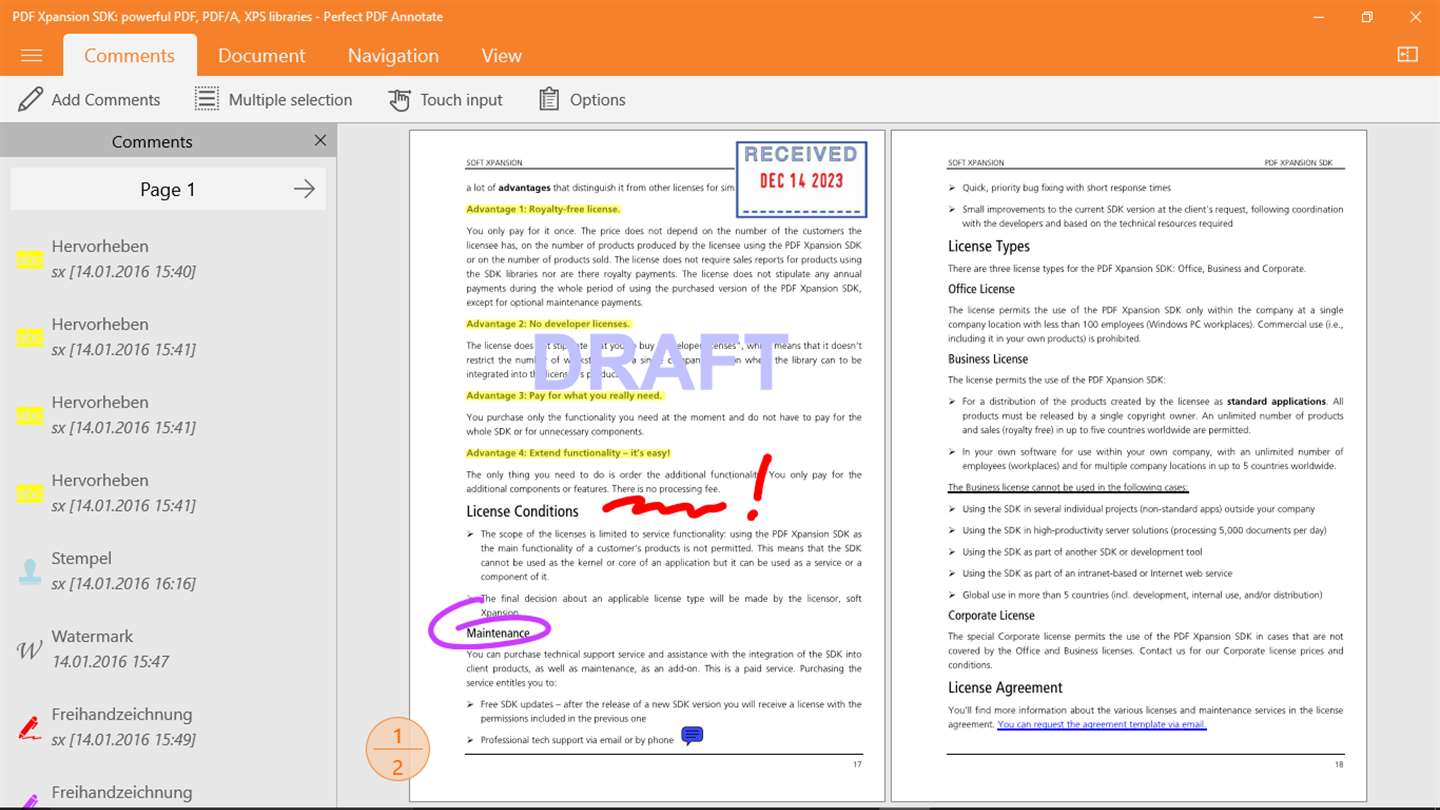Image resolution: width=1440 pixels, height=810 pixels.
Task: Select the Page 1 header field
Action: (168, 189)
